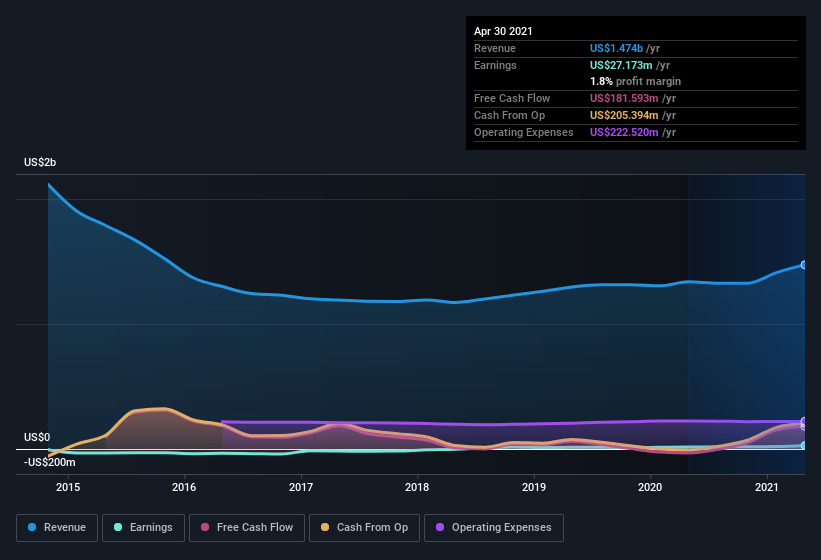Click the Operating Expenses tooltip label
Viewport: 821px width, 560px height.
(x=524, y=132)
